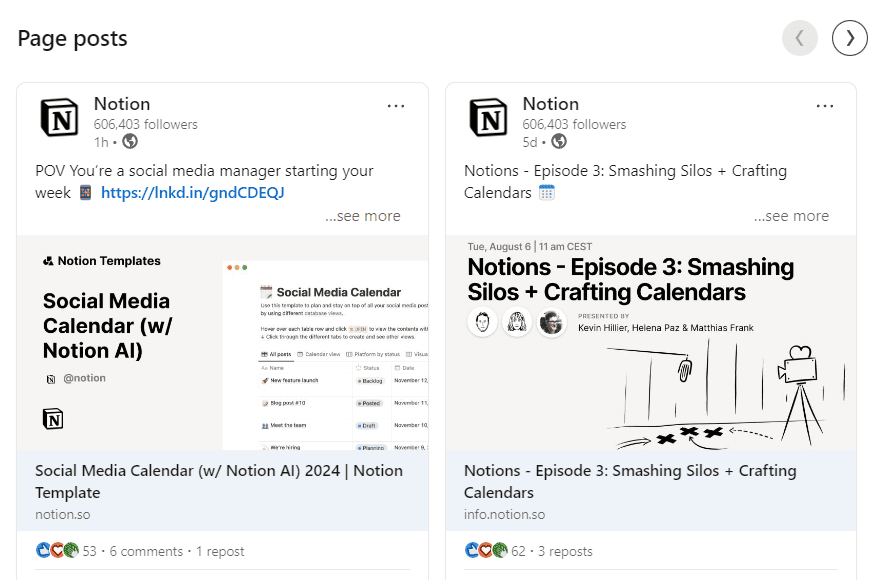Open Notion page name on second post
870x580 pixels.
tap(550, 104)
